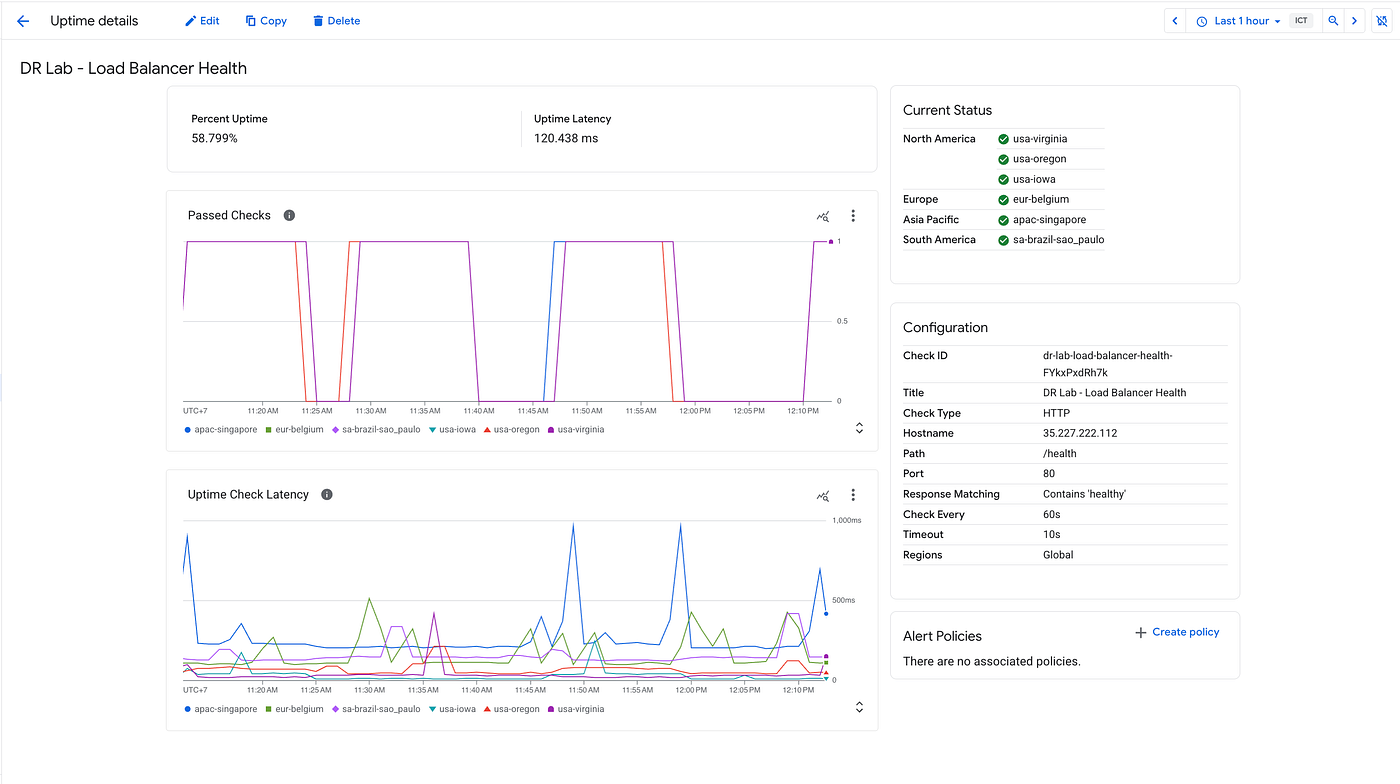
Task: Open the Last 1 hour time range dropdown
Action: 1239,21
